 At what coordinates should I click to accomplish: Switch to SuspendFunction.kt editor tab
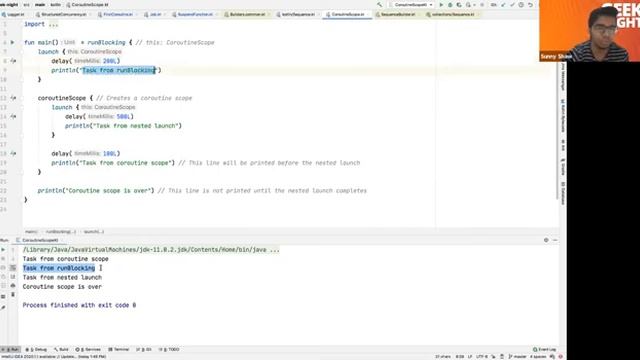(x=195, y=14)
